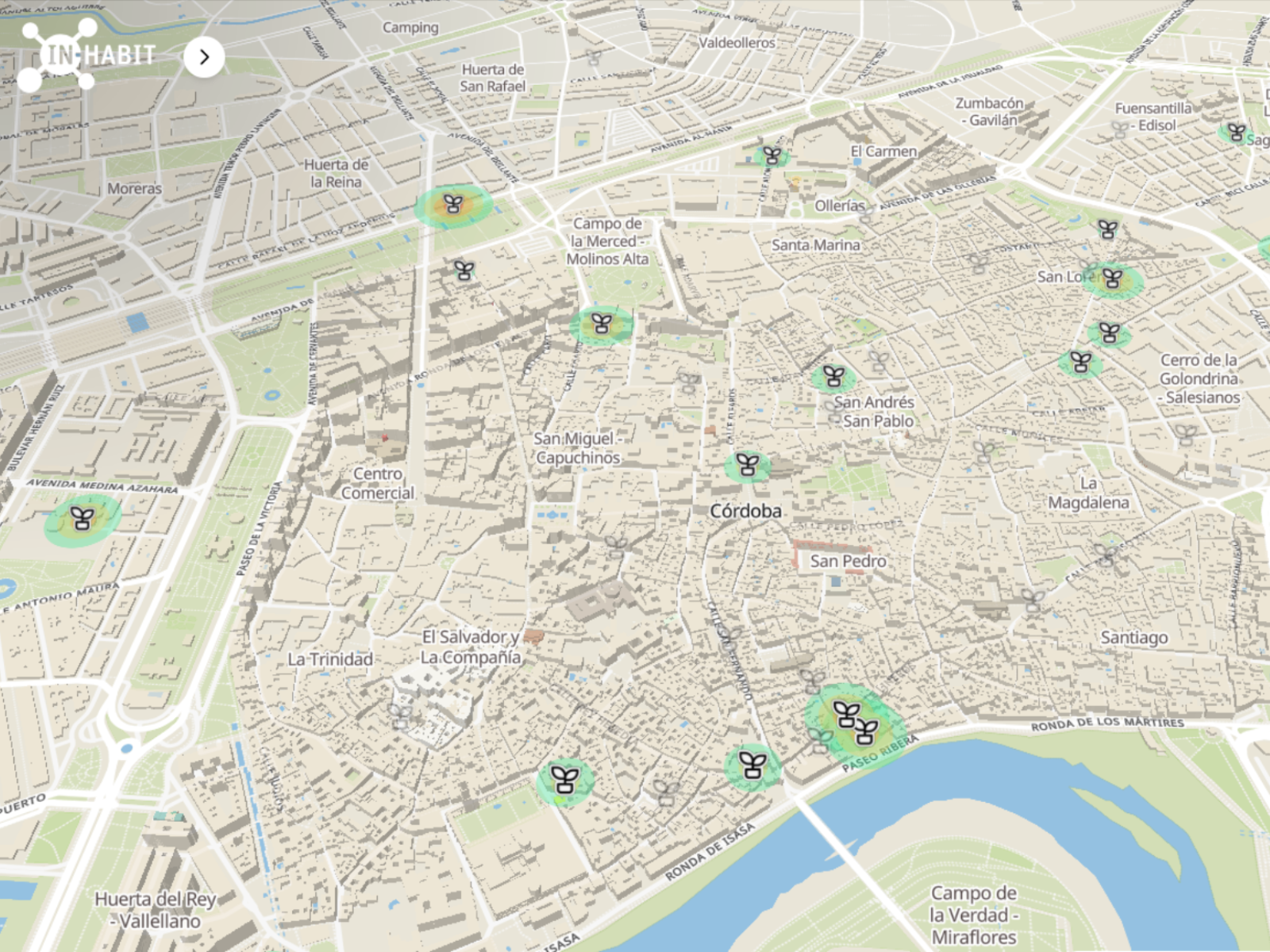
Task: Select the Santa Marina neighborhood label
Action: 816,245
